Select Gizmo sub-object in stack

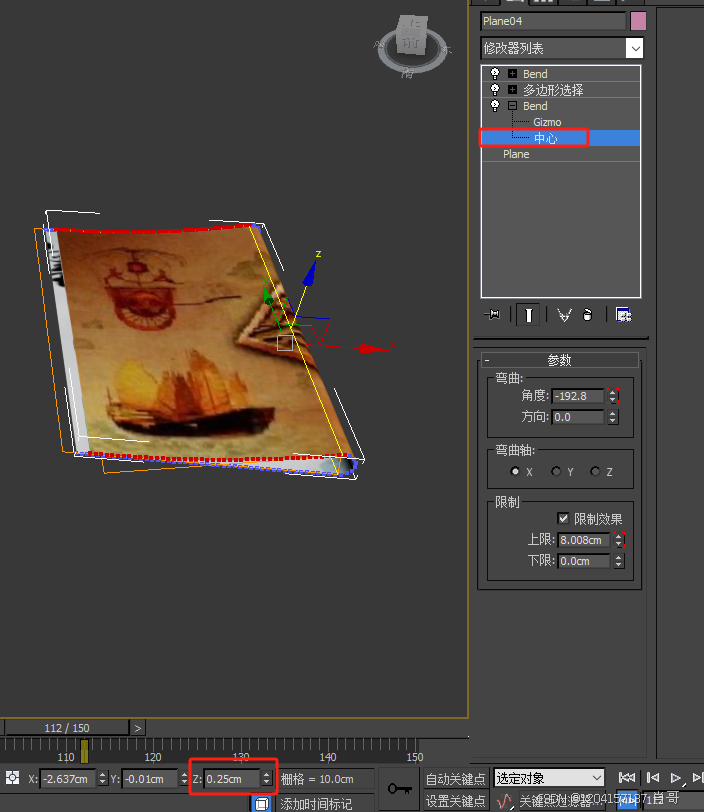coord(547,122)
